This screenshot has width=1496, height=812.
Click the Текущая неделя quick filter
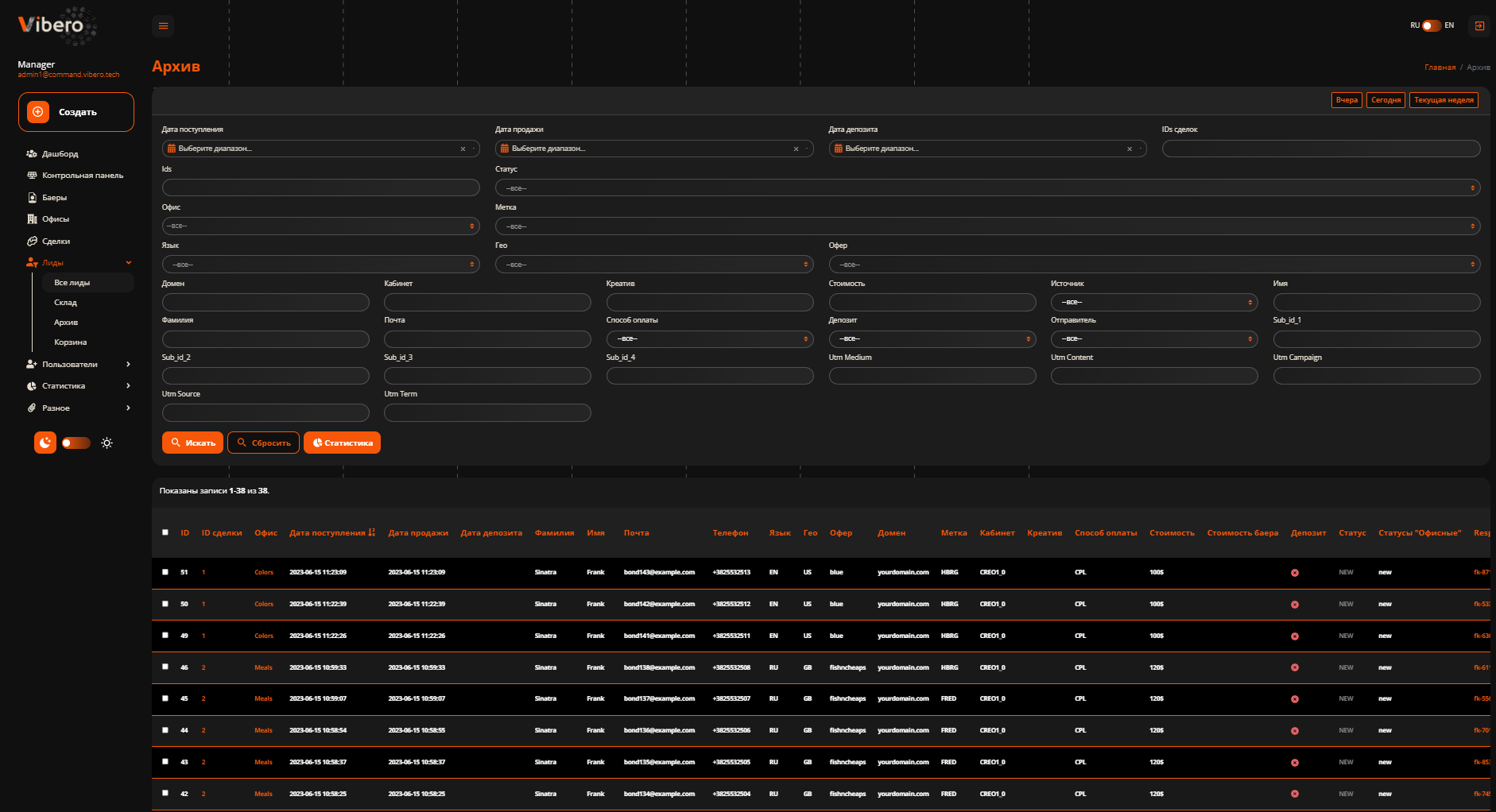(x=1444, y=100)
